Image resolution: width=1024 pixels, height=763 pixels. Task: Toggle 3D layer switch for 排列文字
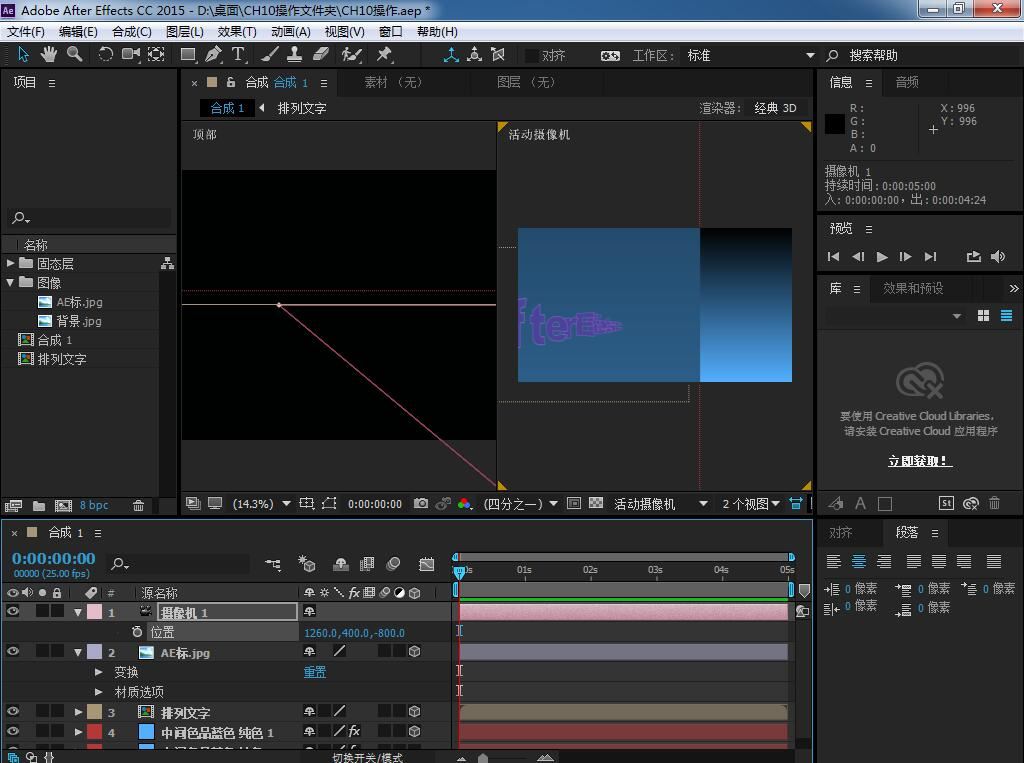(x=414, y=711)
